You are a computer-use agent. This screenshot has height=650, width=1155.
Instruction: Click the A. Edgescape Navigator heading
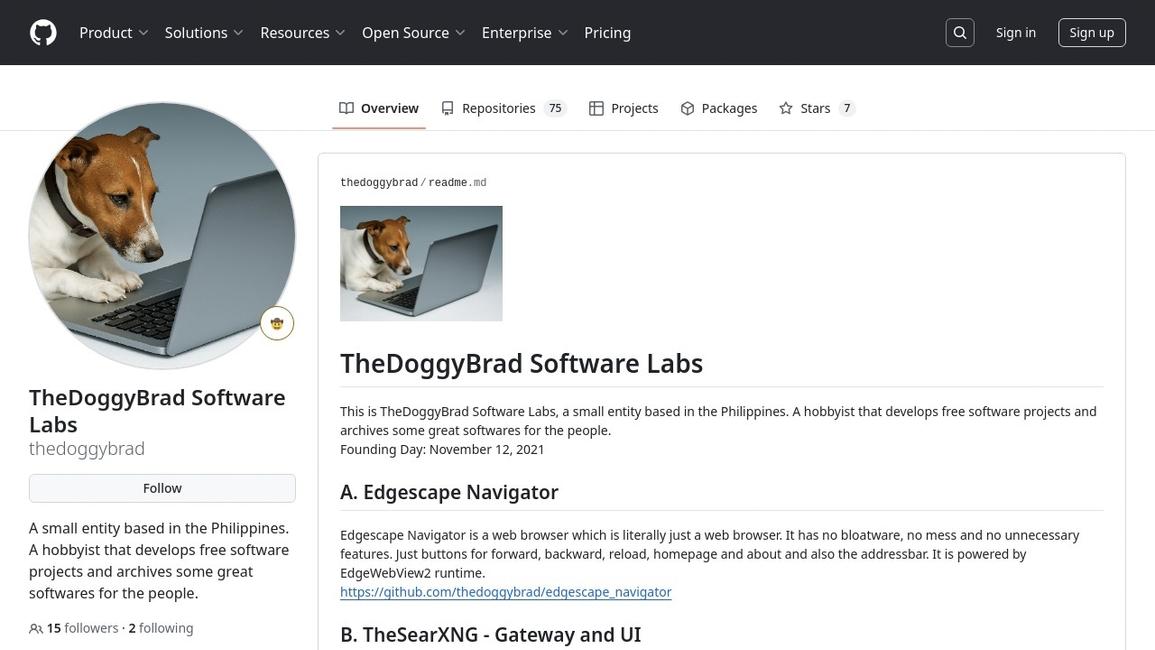pos(449,492)
